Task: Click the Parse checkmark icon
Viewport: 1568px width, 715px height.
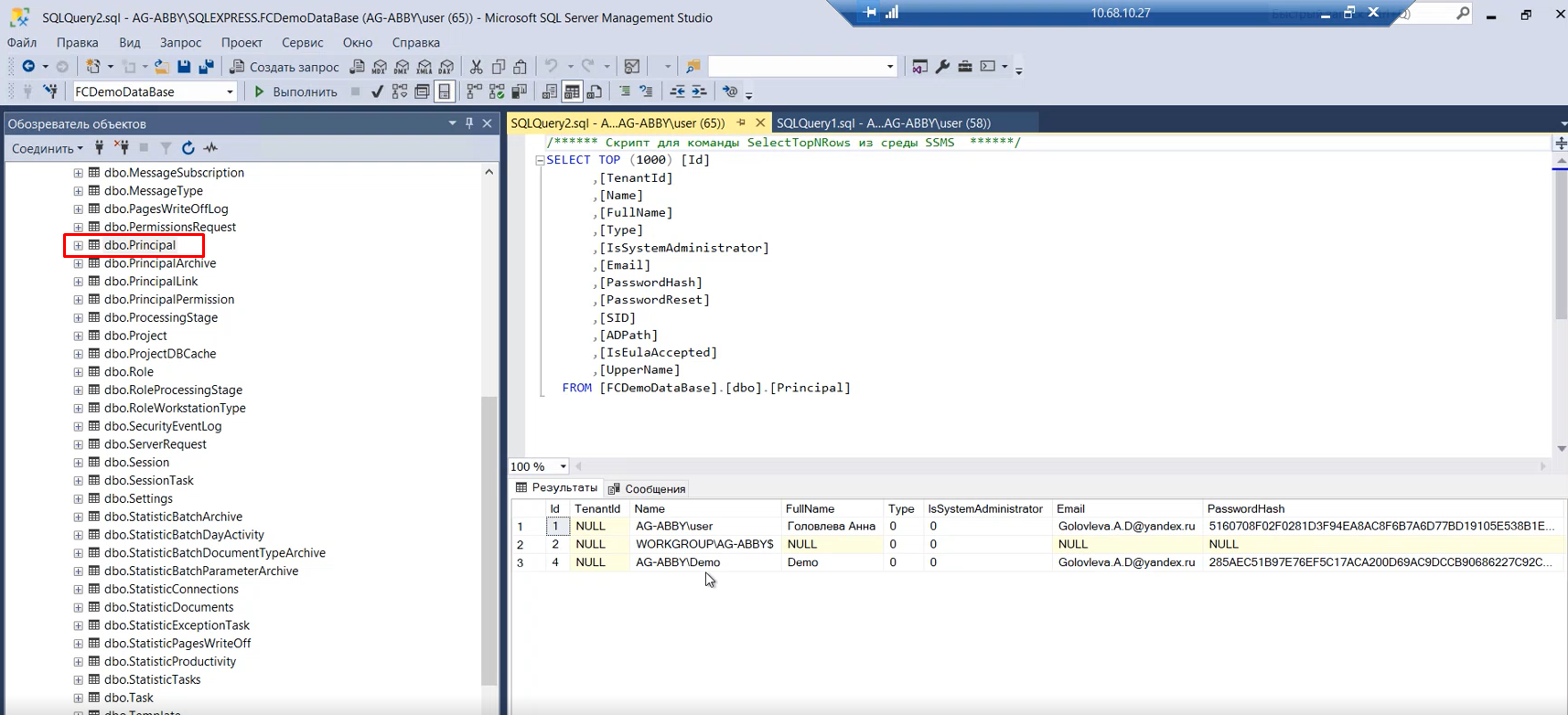Action: (377, 91)
